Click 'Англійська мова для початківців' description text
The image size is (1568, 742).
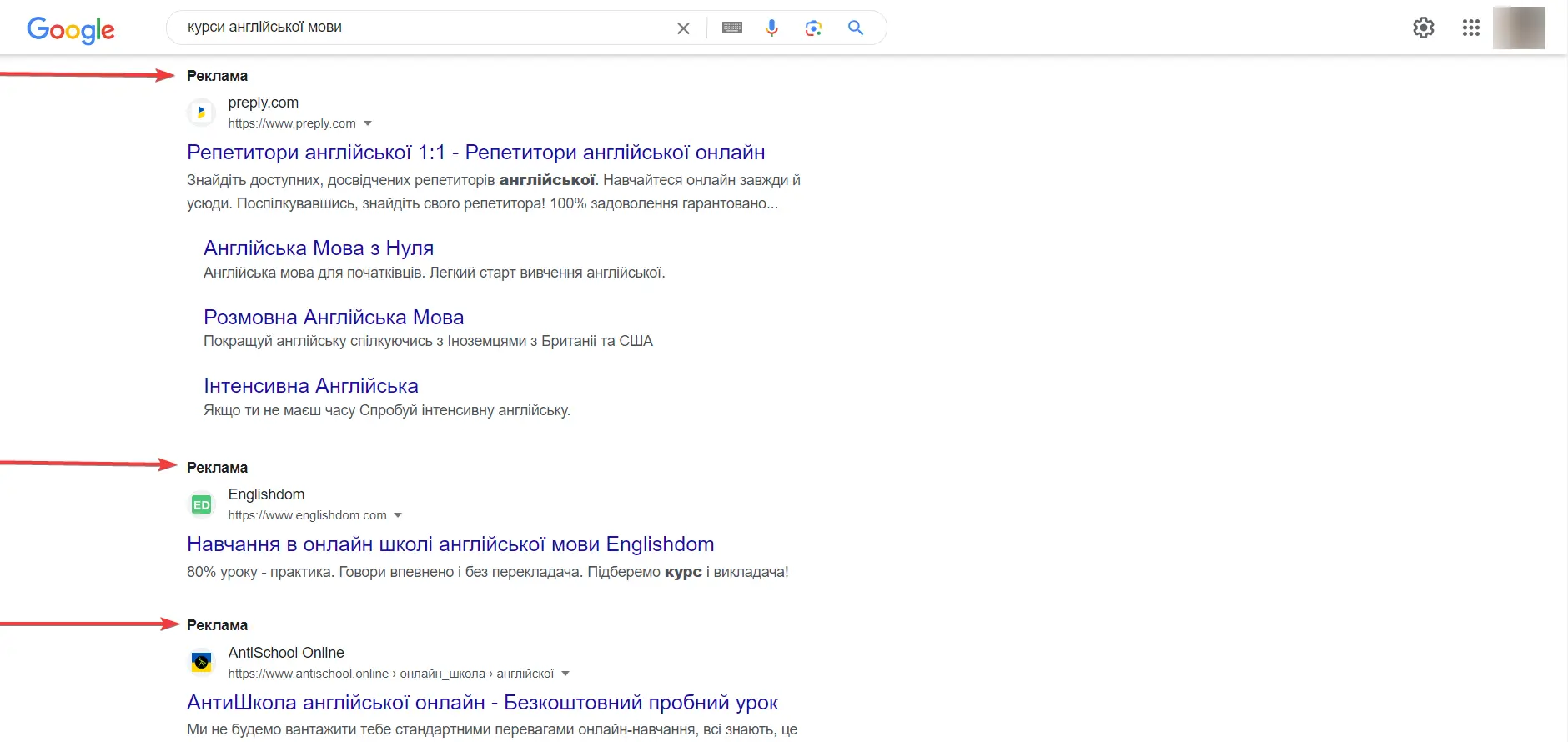click(434, 273)
